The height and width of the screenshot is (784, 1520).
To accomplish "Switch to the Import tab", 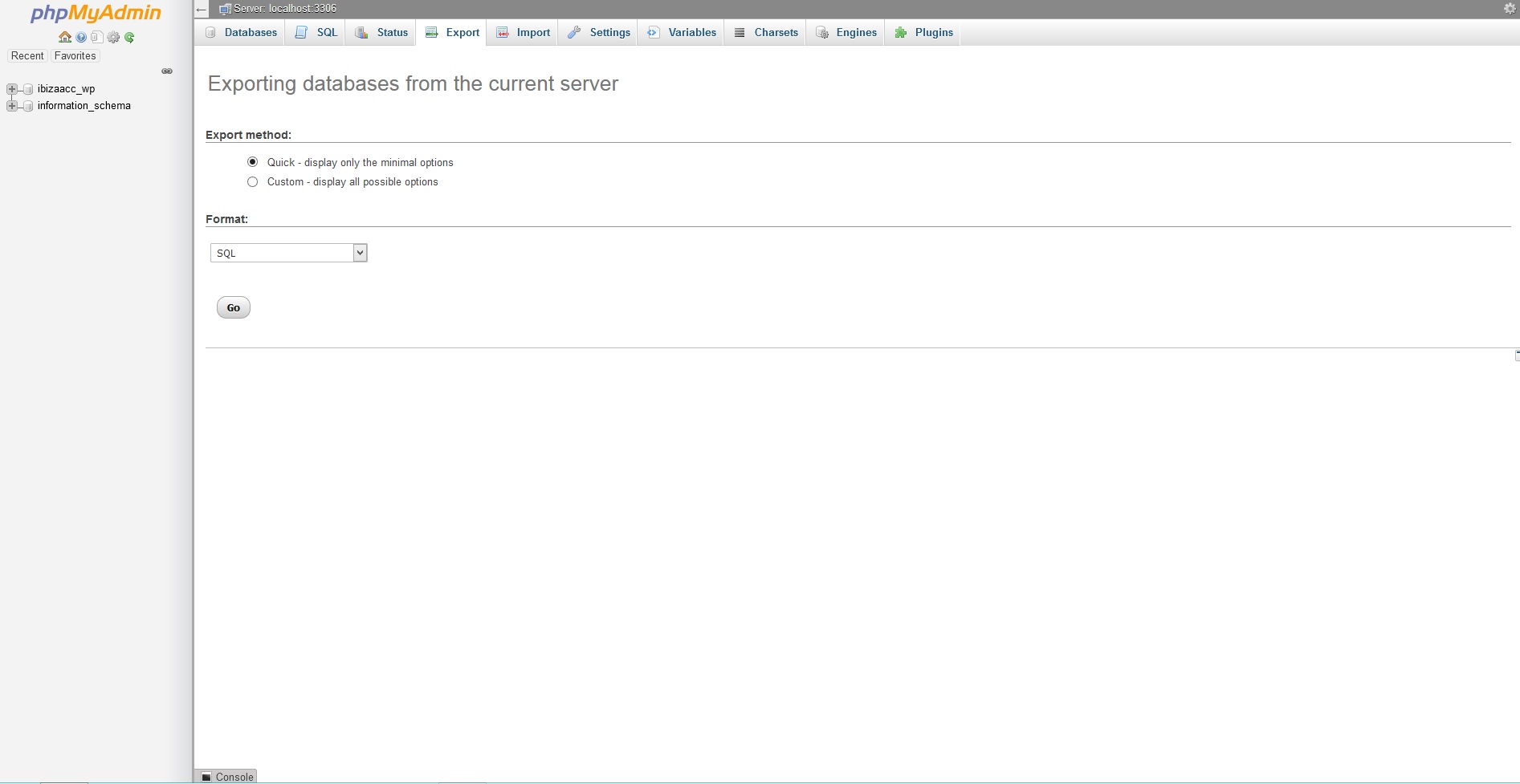I will pos(523,32).
